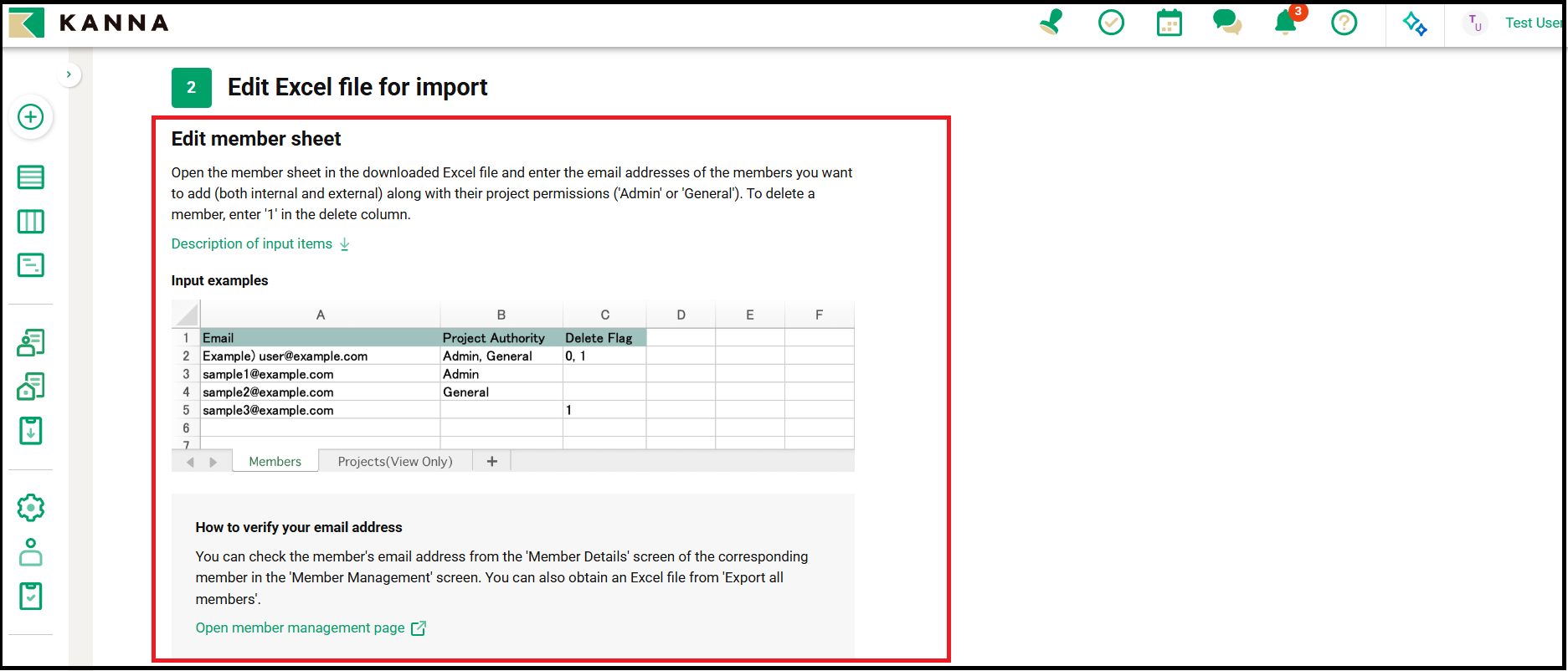
Task: Open the columns board sidebar icon
Action: pos(31,222)
